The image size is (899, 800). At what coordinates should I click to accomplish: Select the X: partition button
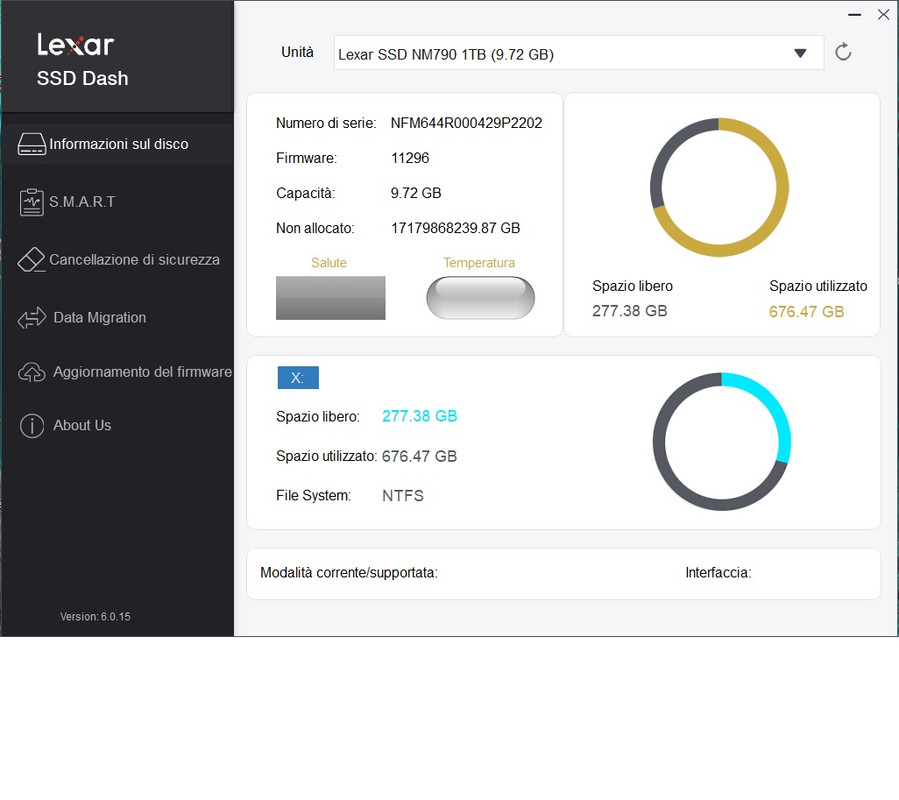(298, 378)
